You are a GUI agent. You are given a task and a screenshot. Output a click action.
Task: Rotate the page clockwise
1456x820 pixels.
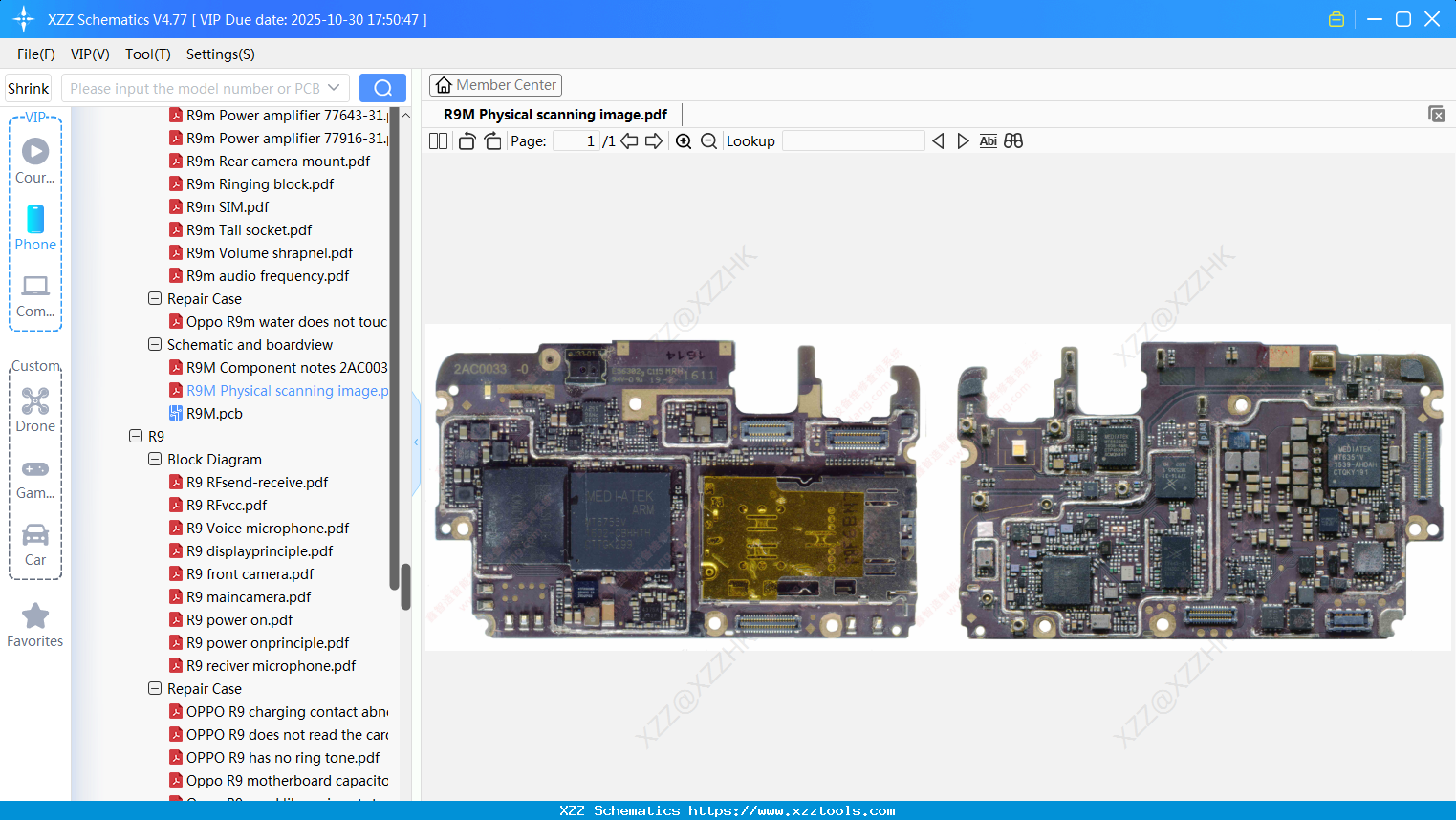point(492,141)
